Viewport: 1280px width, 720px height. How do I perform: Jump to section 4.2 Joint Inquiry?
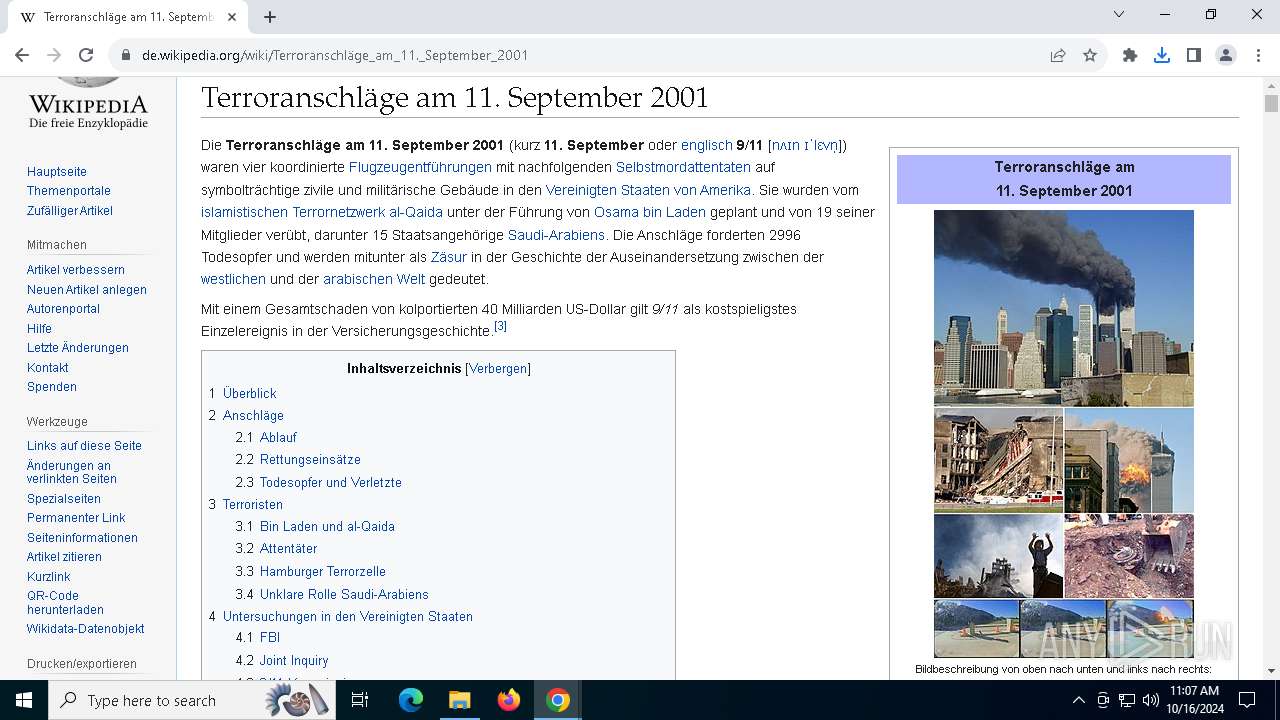(282, 661)
